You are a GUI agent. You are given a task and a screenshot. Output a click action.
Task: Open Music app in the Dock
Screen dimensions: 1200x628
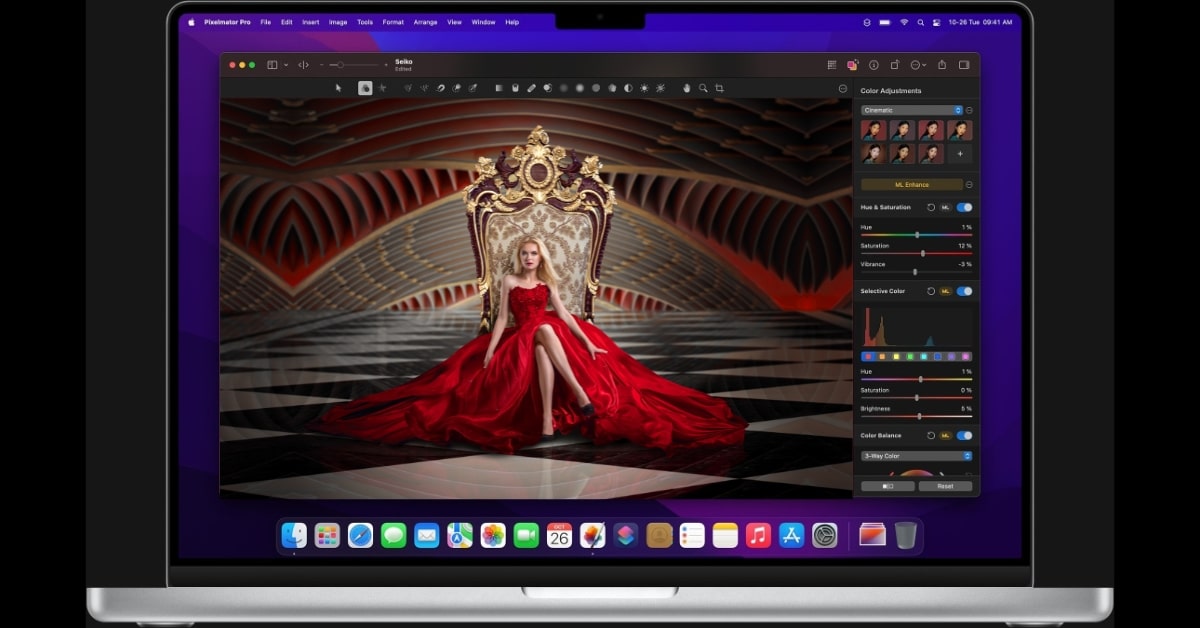coord(759,536)
